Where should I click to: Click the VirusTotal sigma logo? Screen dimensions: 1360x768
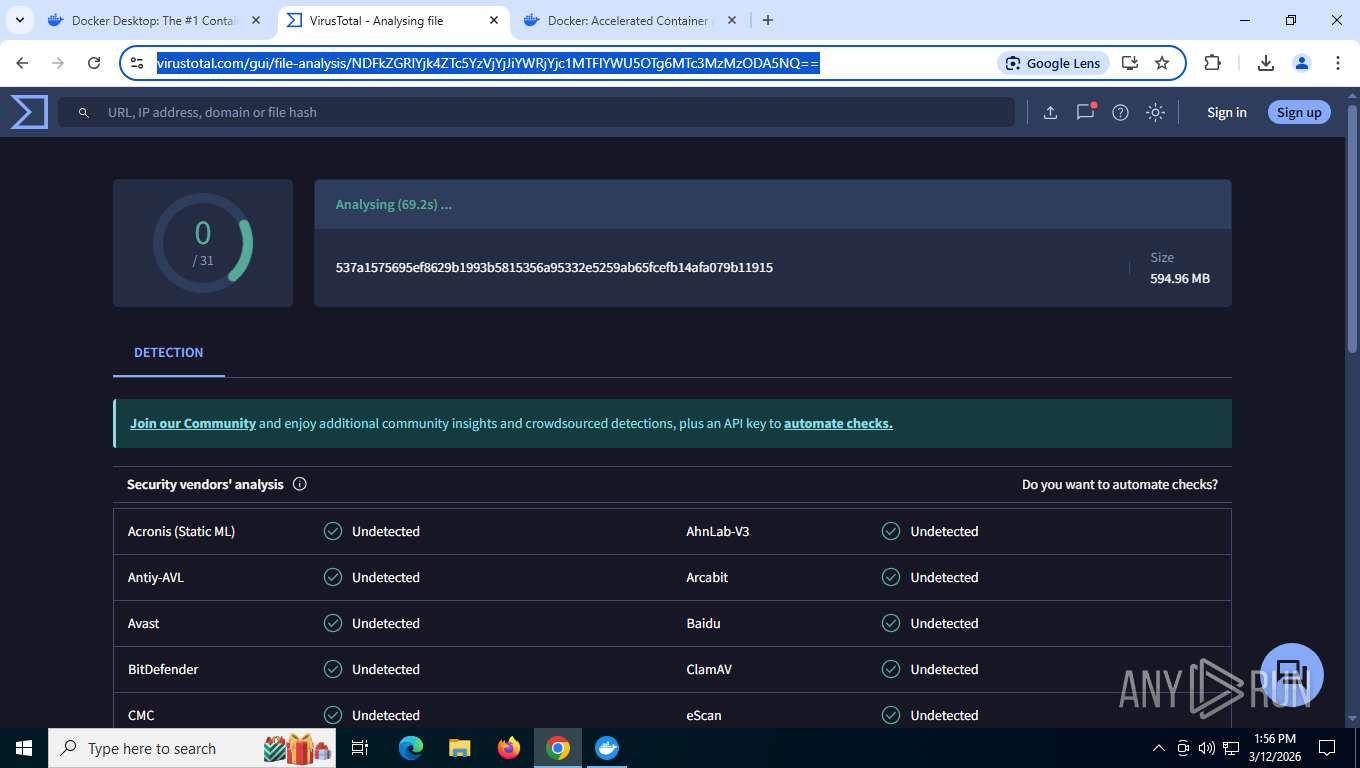(x=29, y=112)
